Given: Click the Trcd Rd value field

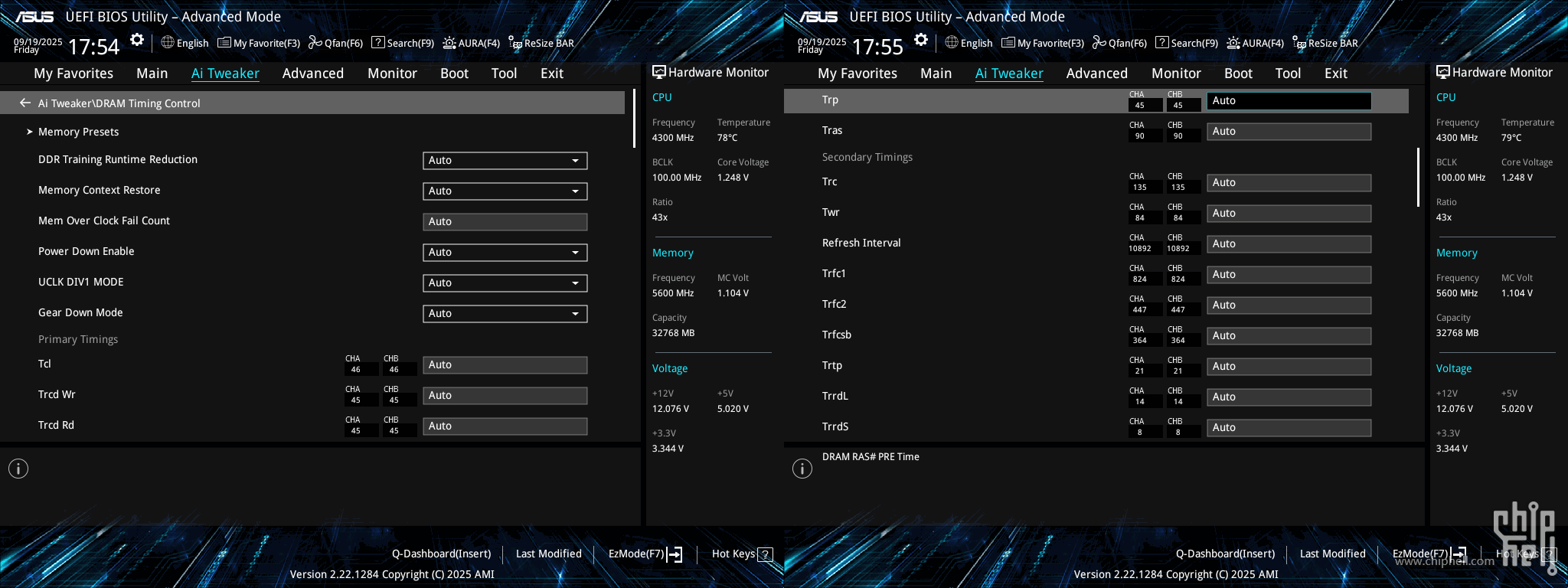Looking at the screenshot, I should pos(505,426).
